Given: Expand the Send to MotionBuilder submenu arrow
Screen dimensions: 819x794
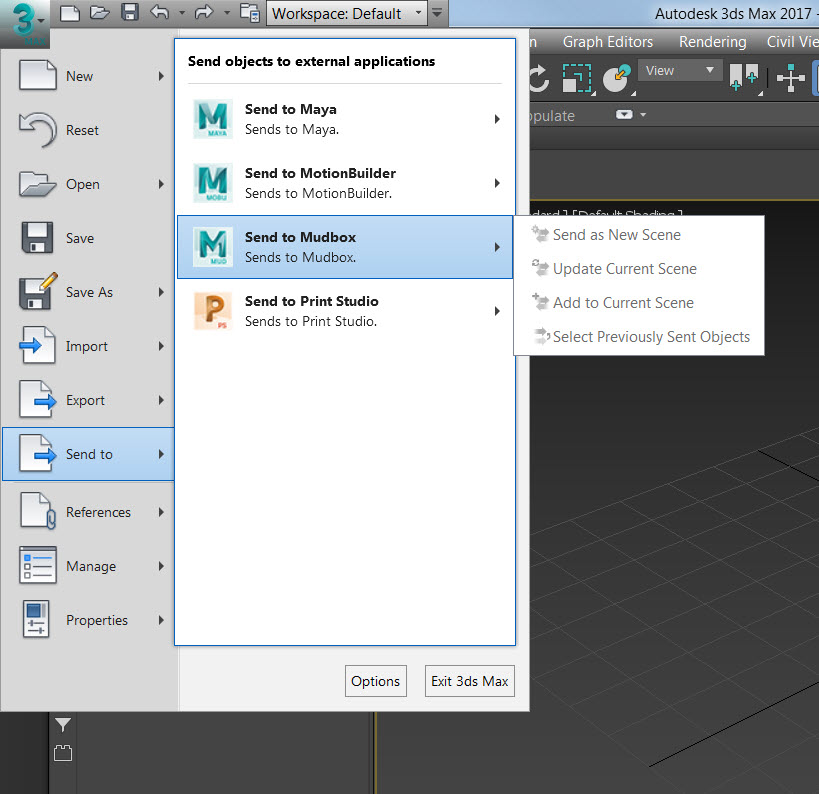Looking at the screenshot, I should [x=497, y=183].
